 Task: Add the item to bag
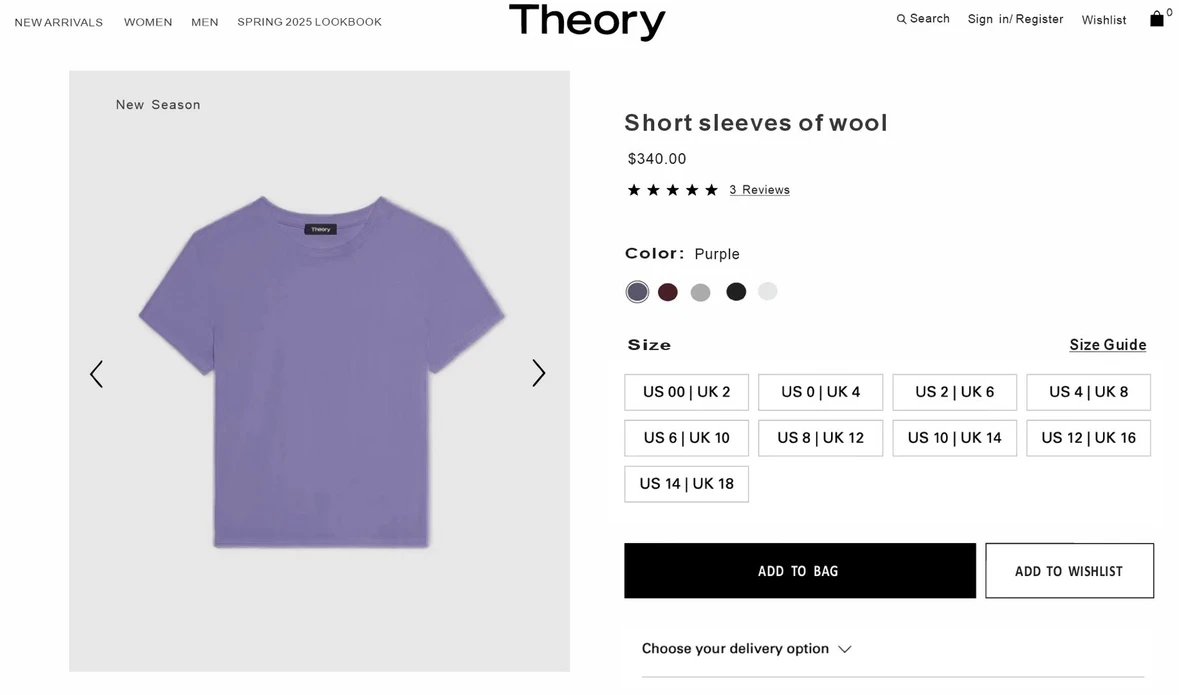[799, 571]
